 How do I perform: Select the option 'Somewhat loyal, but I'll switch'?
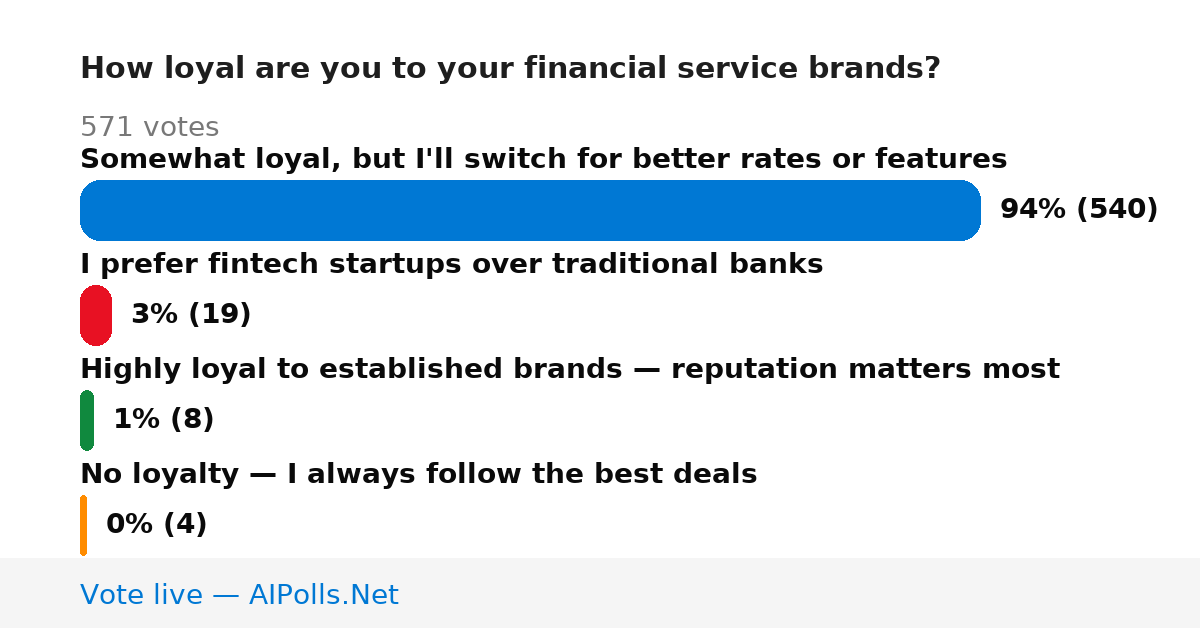click(543, 159)
